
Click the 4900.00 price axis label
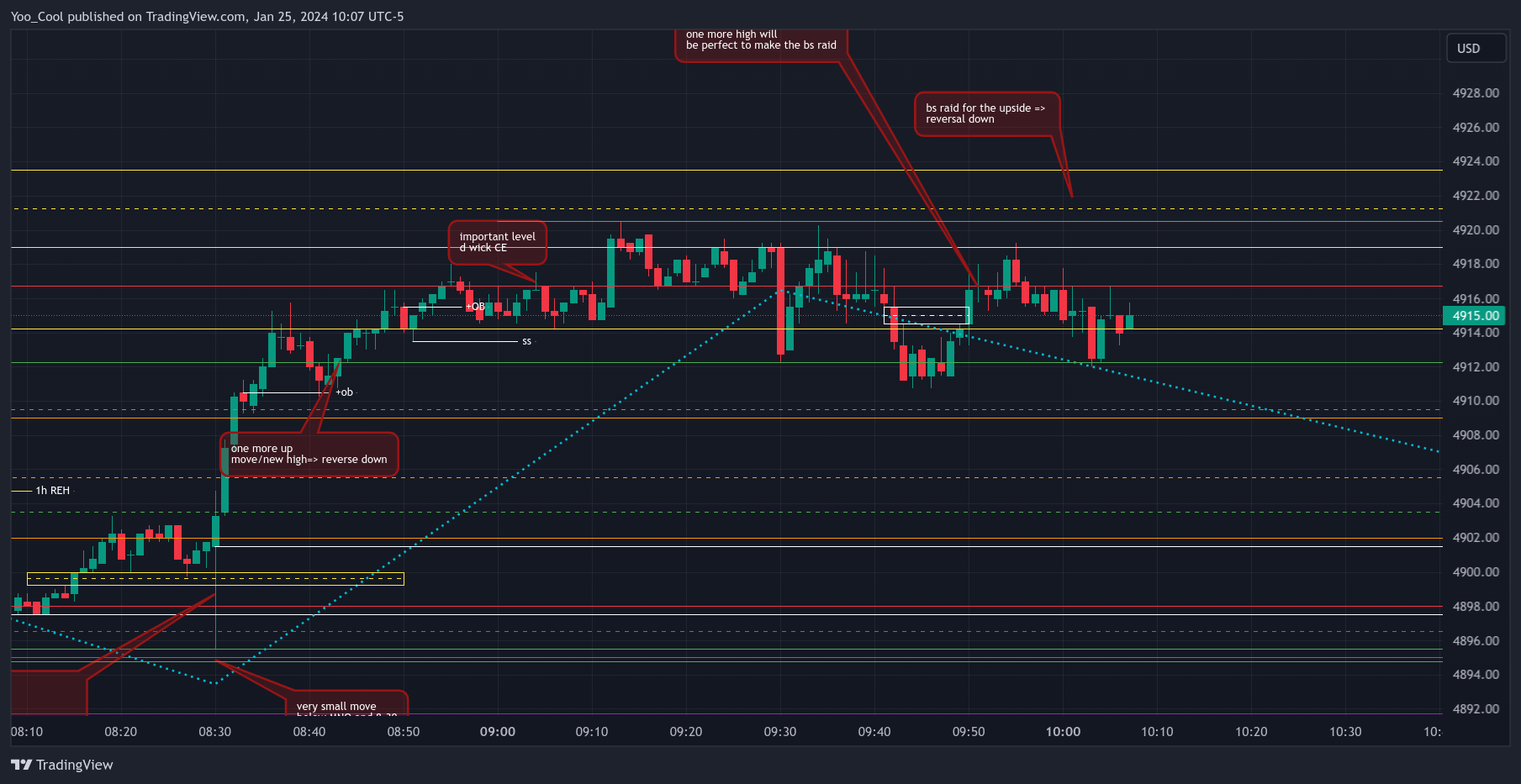coord(1476,572)
